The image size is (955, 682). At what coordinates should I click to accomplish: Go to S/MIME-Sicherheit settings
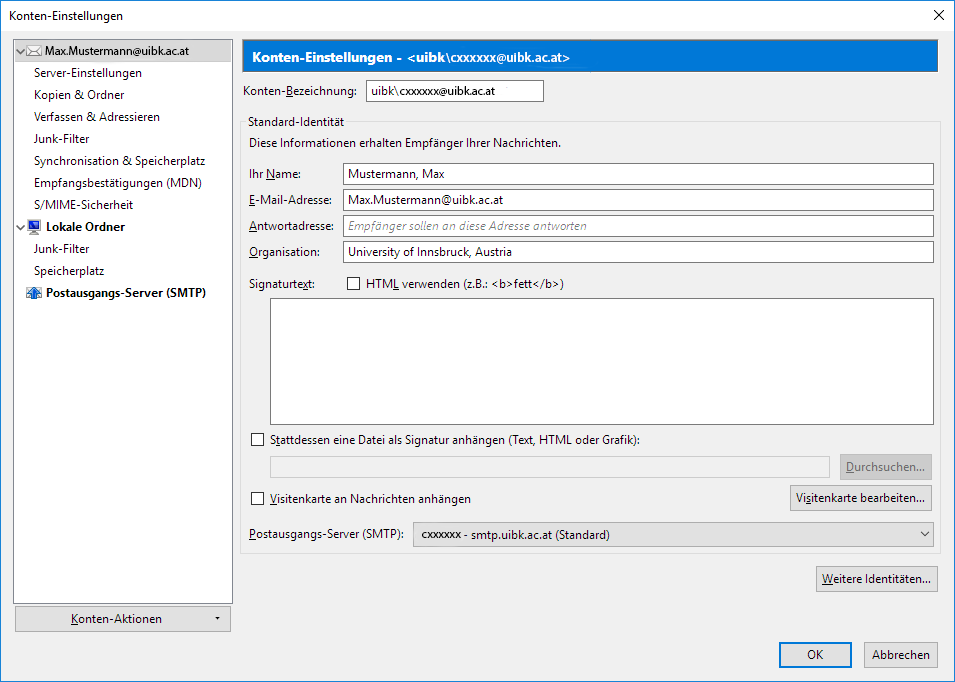point(83,205)
